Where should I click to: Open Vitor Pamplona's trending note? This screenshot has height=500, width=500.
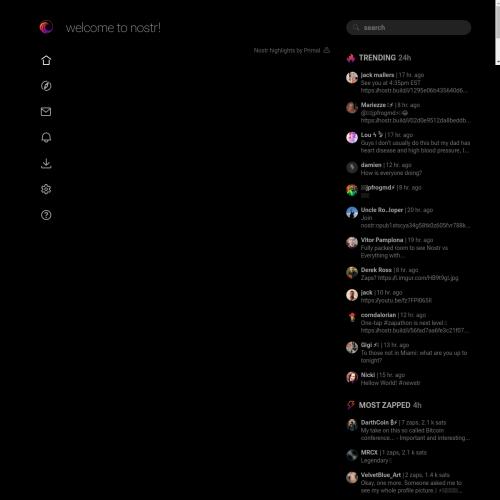[x=408, y=248]
